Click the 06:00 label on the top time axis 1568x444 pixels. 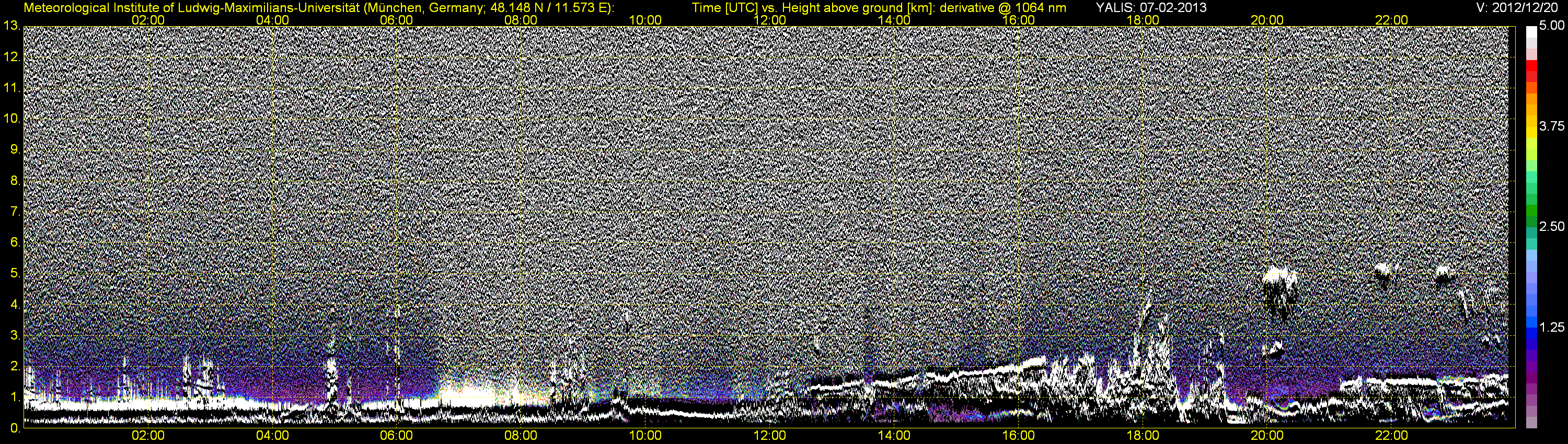tap(396, 20)
